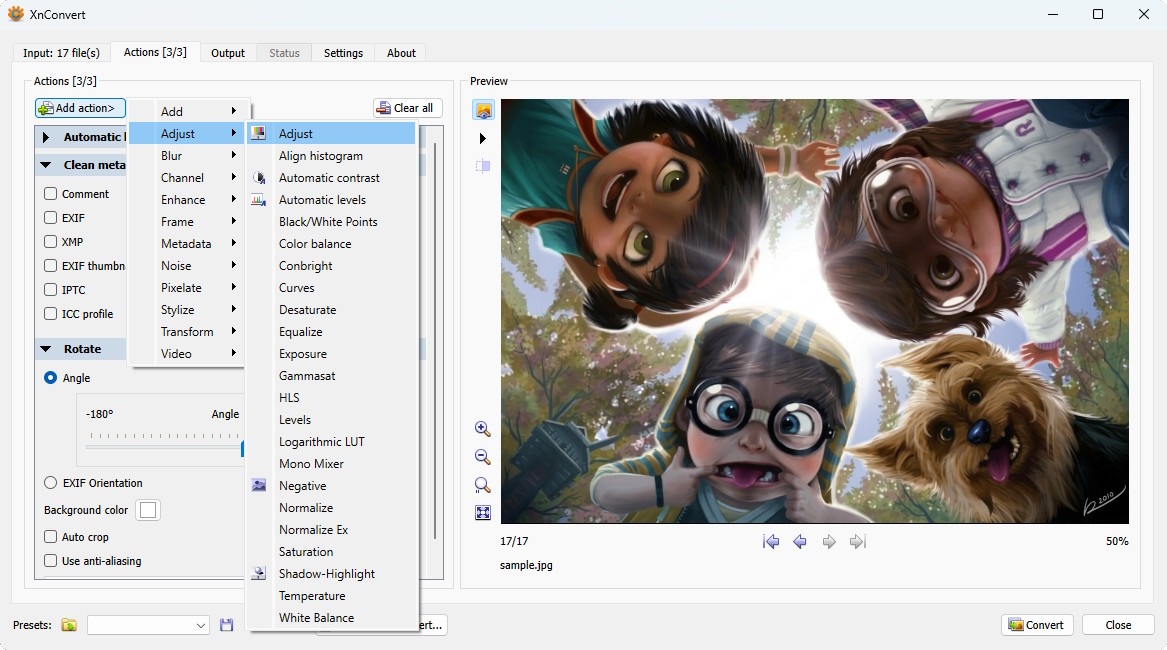The height and width of the screenshot is (650, 1167).
Task: Fit preview image to window
Action: pos(482,512)
